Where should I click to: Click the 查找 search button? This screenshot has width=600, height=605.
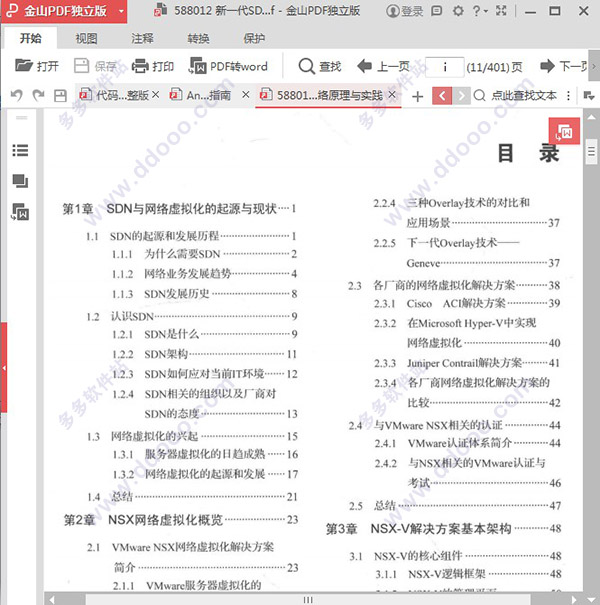coord(319,66)
